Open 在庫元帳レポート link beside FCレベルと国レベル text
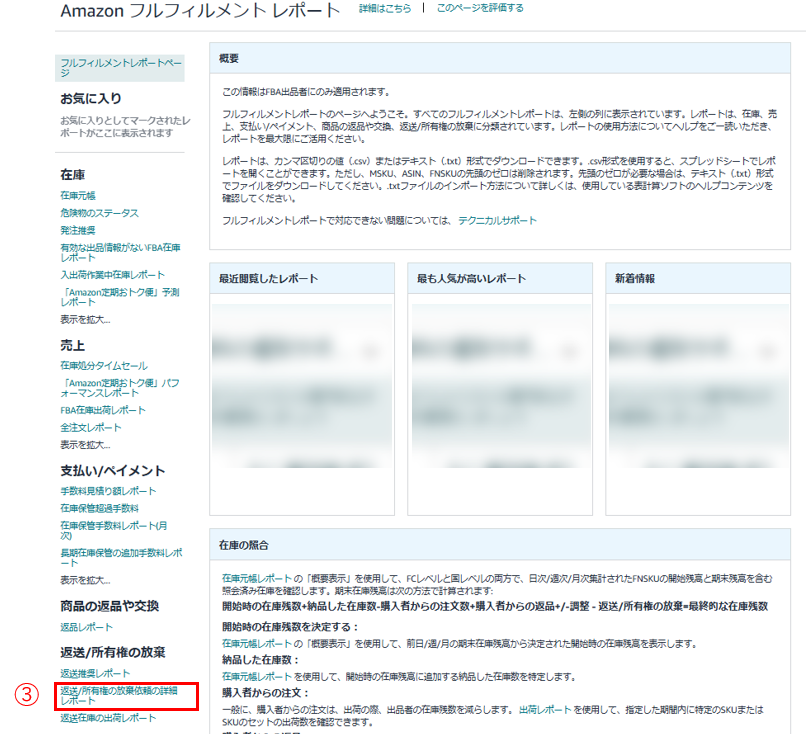Image resolution: width=809 pixels, height=734 pixels. [x=257, y=579]
